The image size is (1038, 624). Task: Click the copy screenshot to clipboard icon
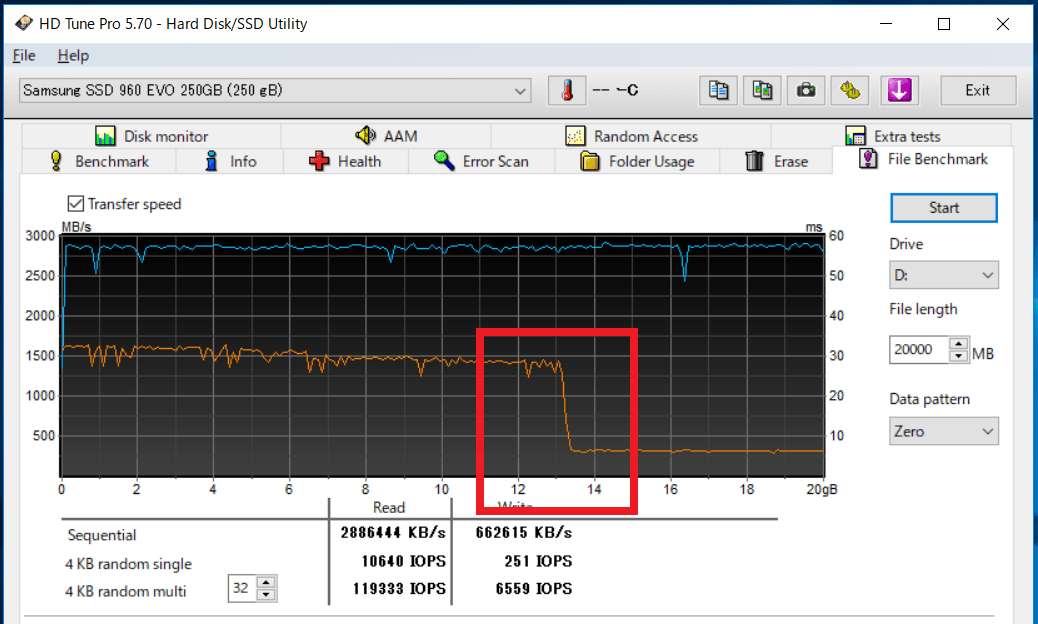point(762,90)
